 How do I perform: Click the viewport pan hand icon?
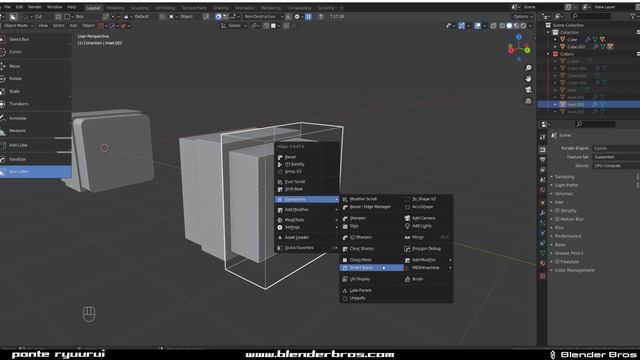529,79
